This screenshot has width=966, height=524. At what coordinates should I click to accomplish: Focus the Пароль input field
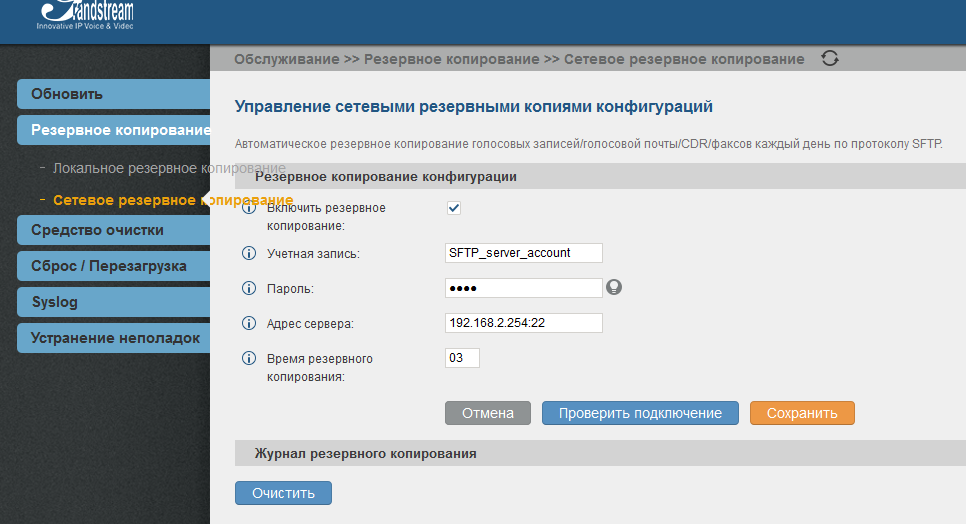pos(524,288)
